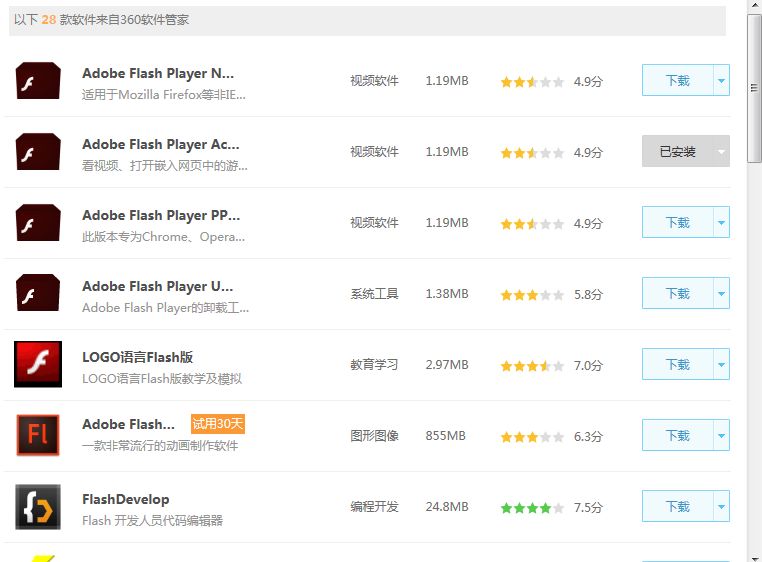Image resolution: width=762 pixels, height=562 pixels.
Task: Download Adobe Flash Player PPAPI
Action: (677, 223)
